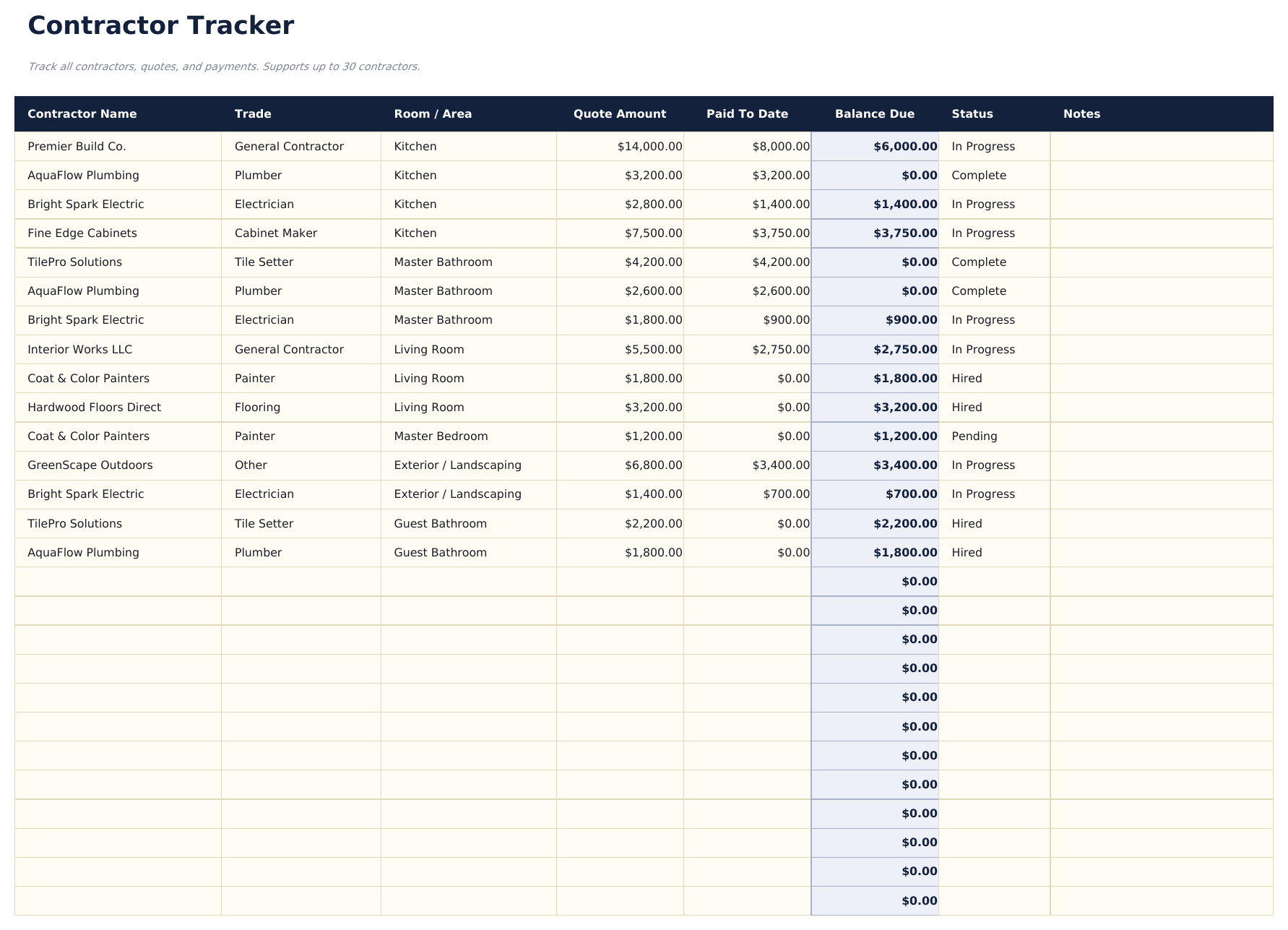1288x930 pixels.
Task: Select the Tile Setter trade cell in Guest Bathroom row
Action: coord(264,523)
